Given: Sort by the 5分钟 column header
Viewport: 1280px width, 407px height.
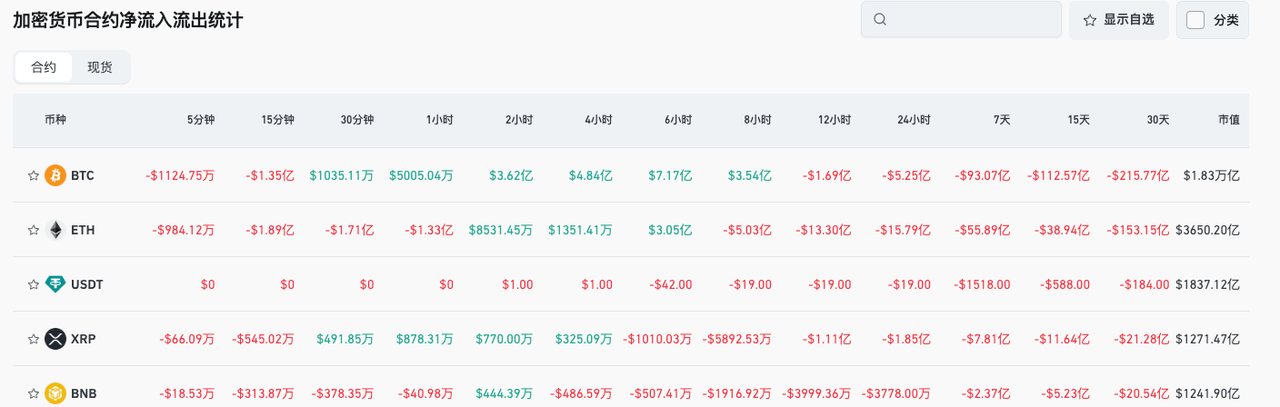Looking at the screenshot, I should pos(200,120).
